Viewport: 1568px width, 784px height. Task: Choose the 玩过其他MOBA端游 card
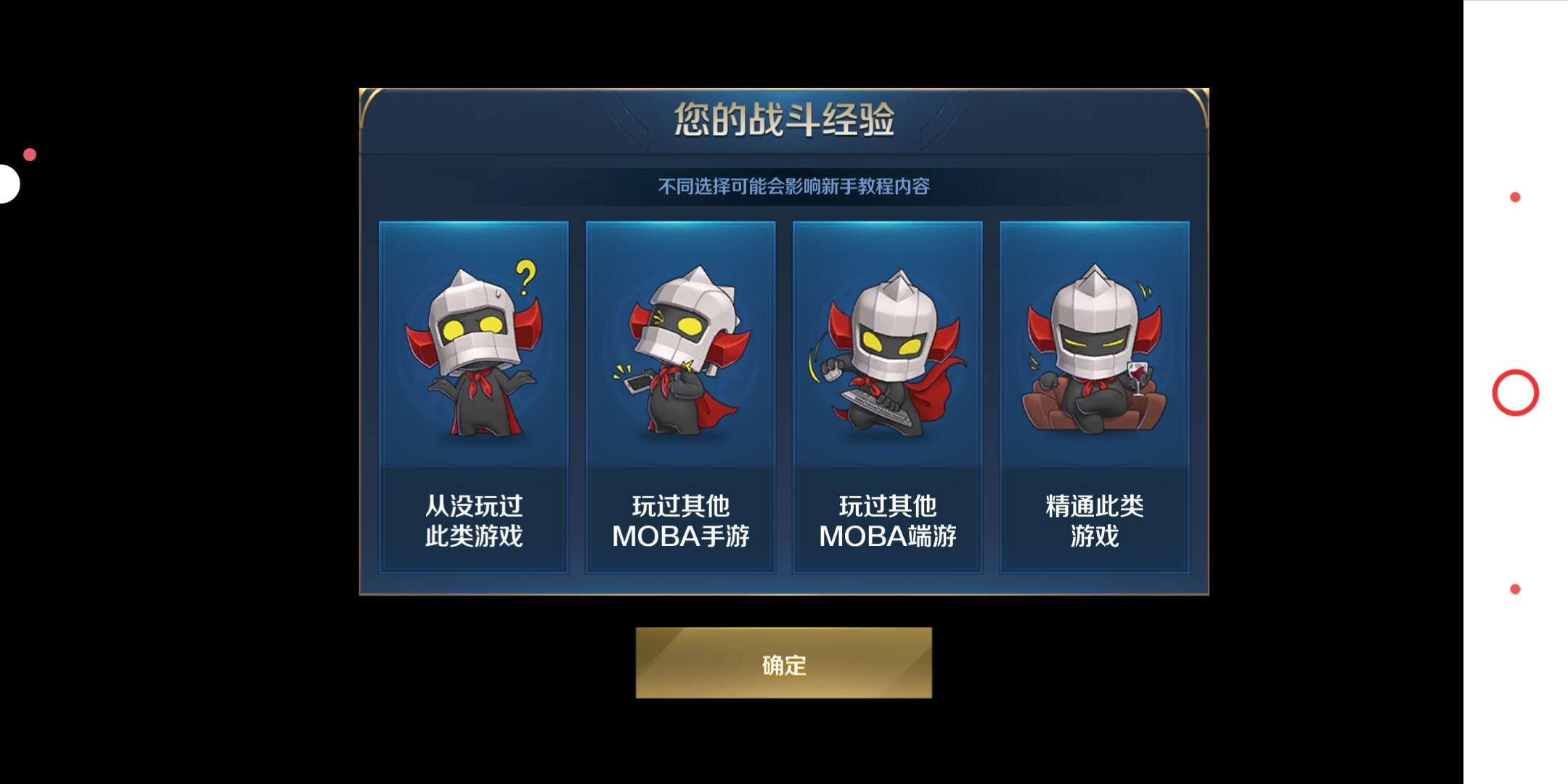[x=887, y=397]
